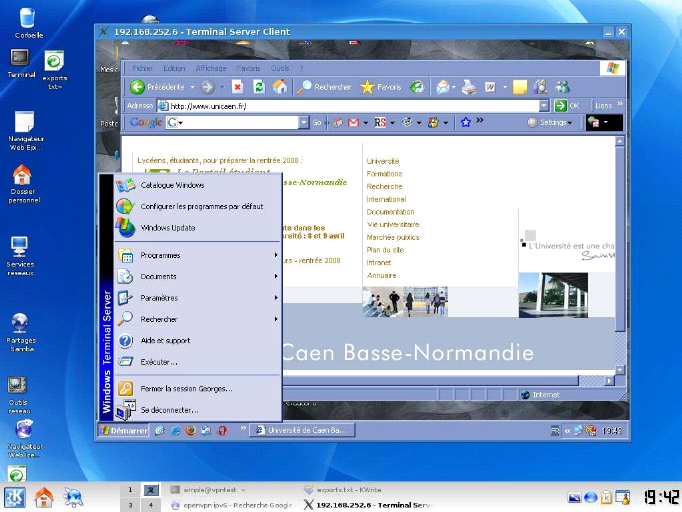Open the Opera quick launch icon
This screenshot has height=512, width=682.
tap(222, 430)
